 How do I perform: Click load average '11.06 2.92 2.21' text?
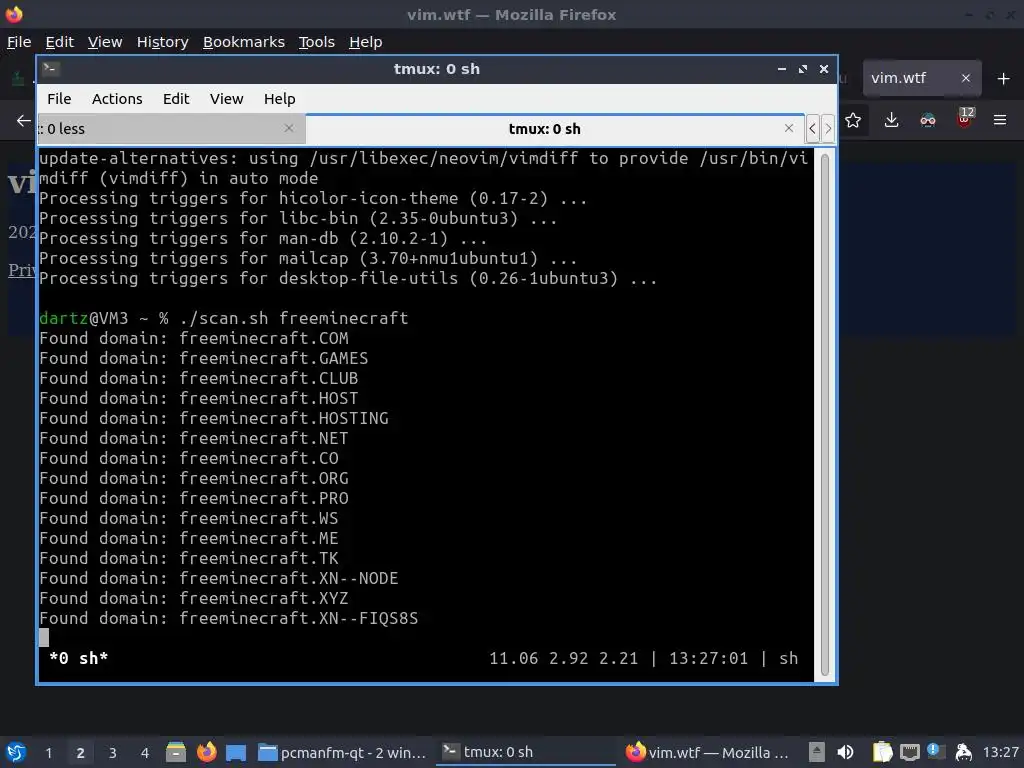coord(564,658)
